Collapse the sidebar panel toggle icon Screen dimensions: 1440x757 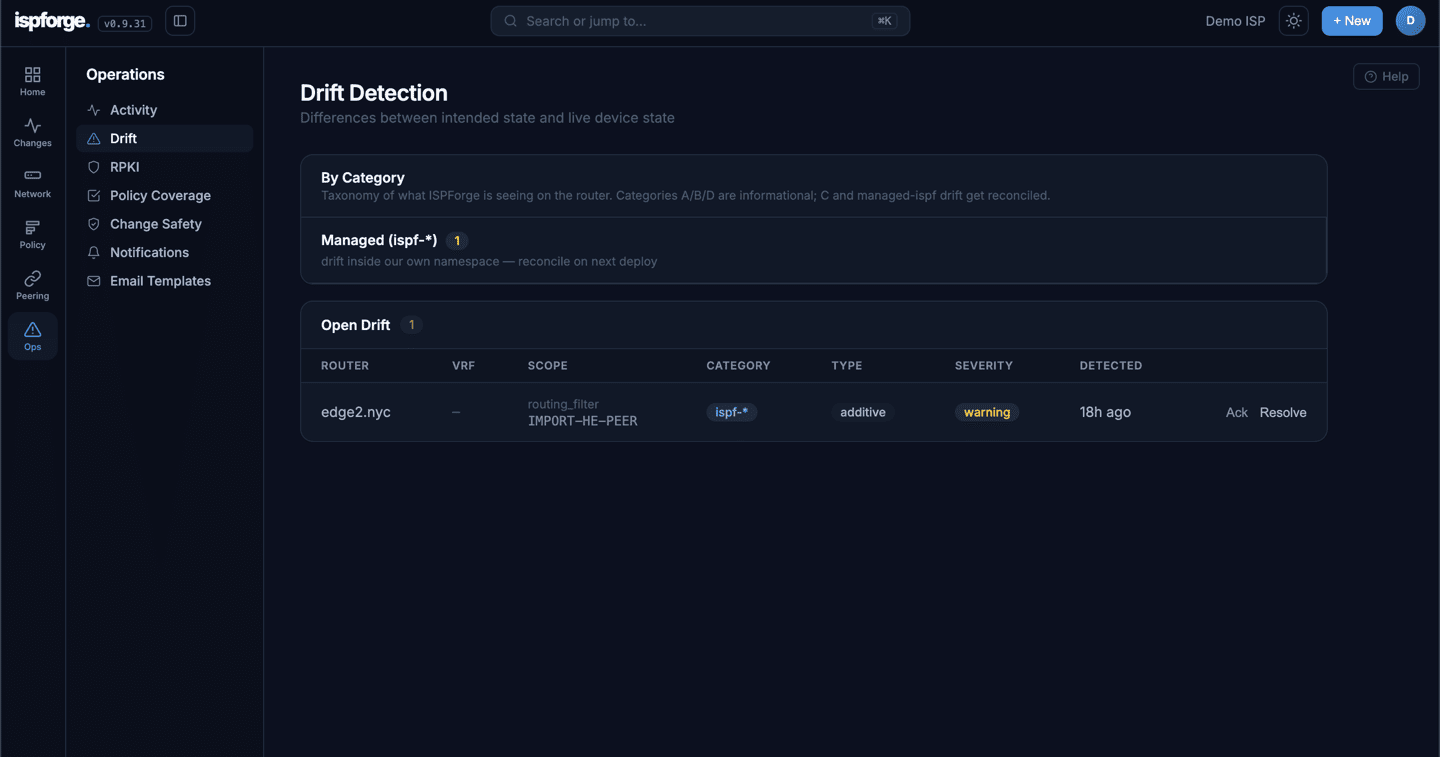point(180,21)
